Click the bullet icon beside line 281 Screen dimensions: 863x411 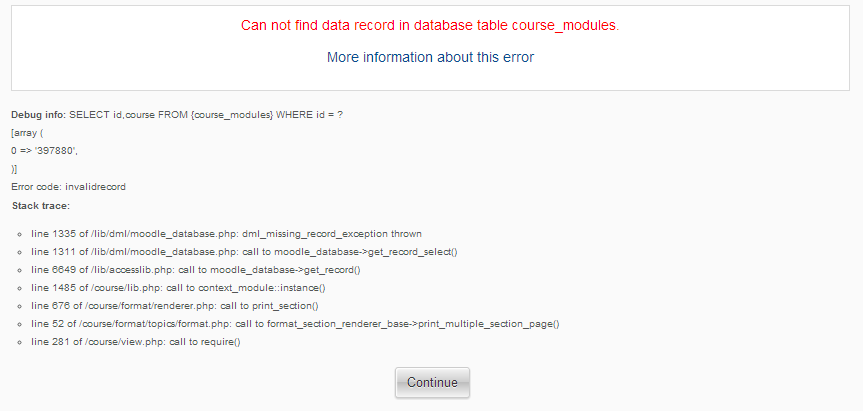pos(20,343)
